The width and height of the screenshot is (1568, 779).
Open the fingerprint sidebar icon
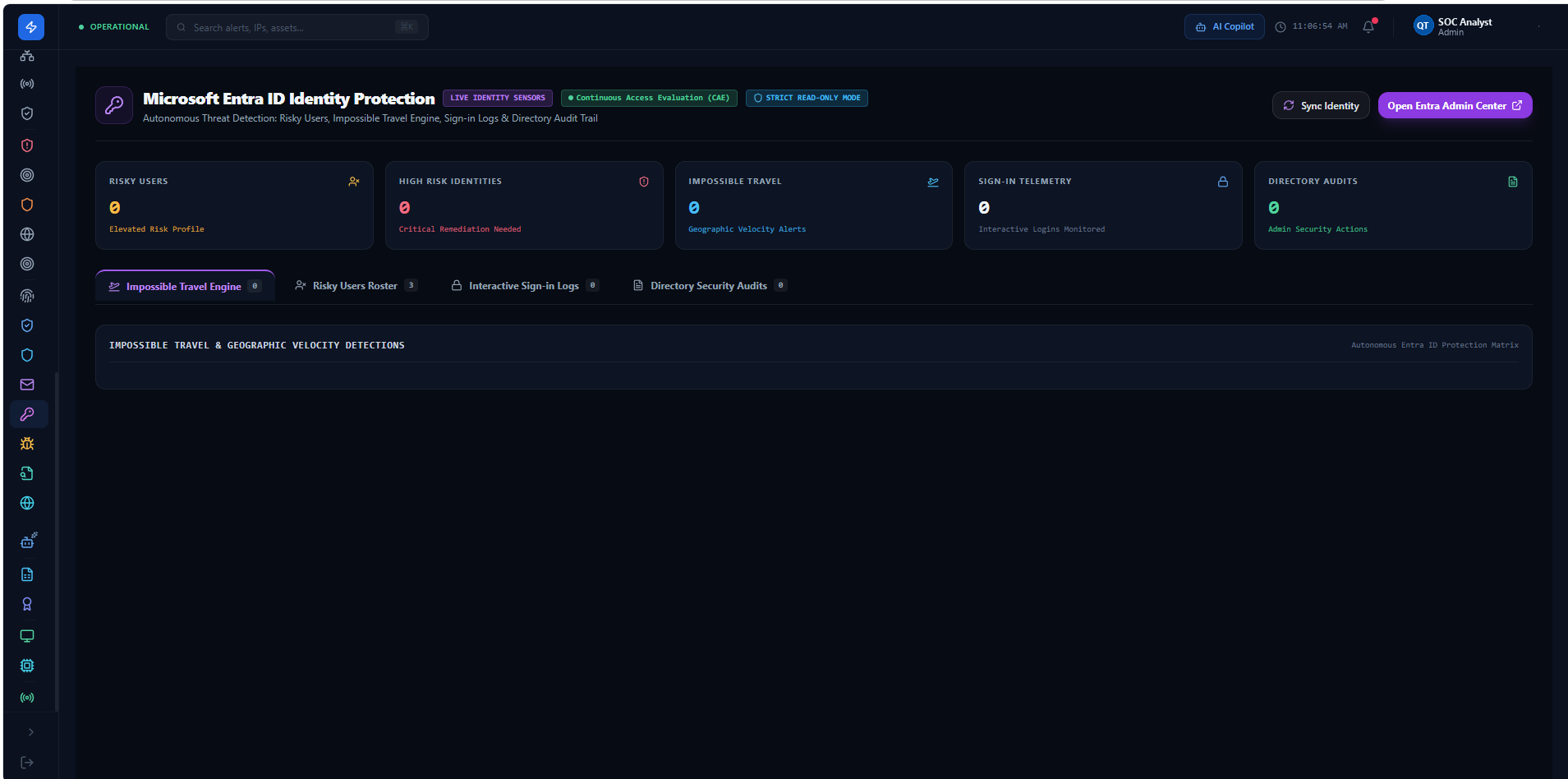point(27,296)
